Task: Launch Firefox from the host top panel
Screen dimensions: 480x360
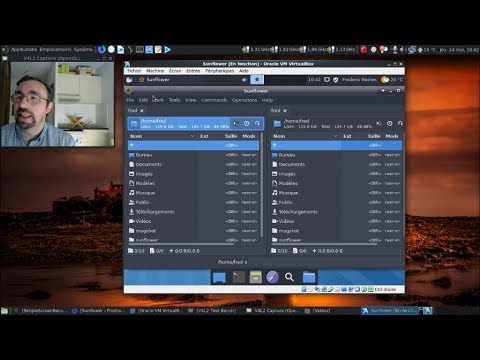Action: click(x=101, y=50)
